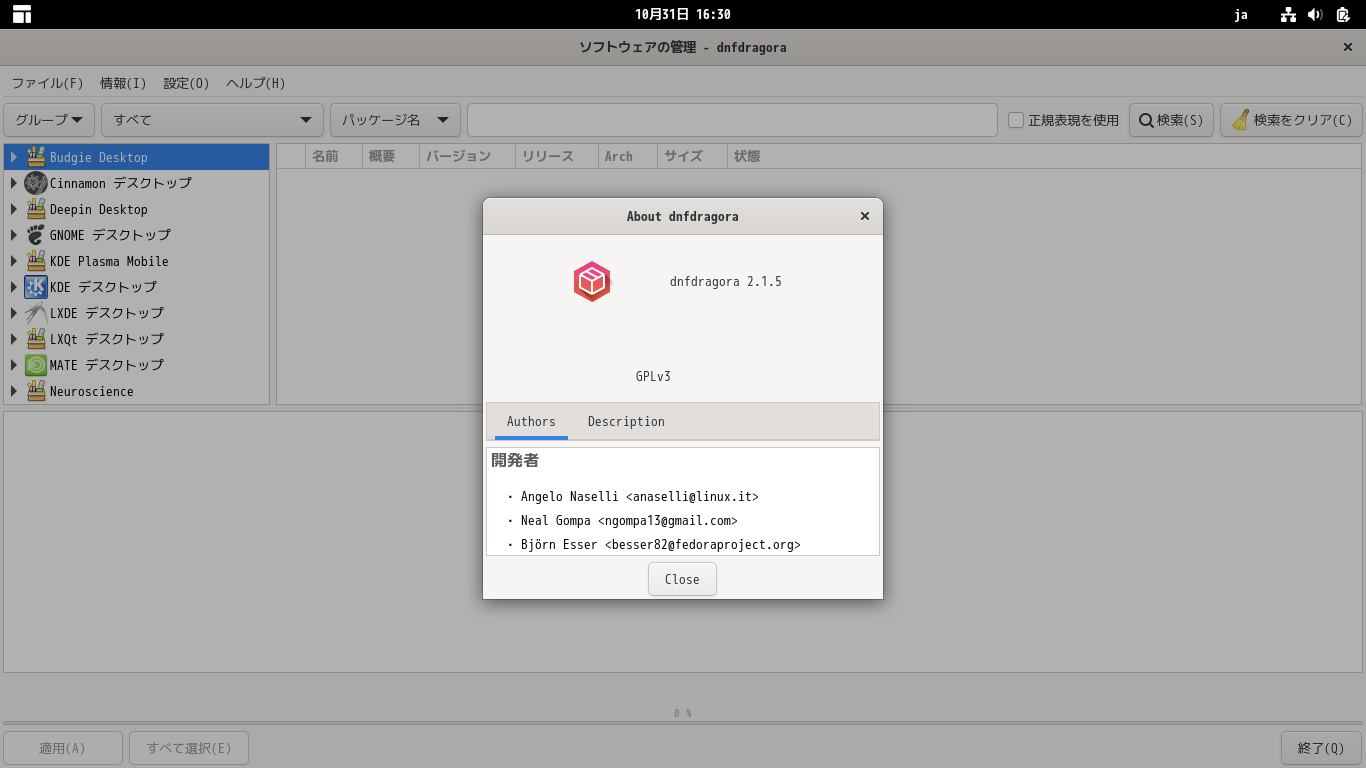1366x768 pixels.
Task: Click the すべて選択(E) button
Action: (189, 748)
